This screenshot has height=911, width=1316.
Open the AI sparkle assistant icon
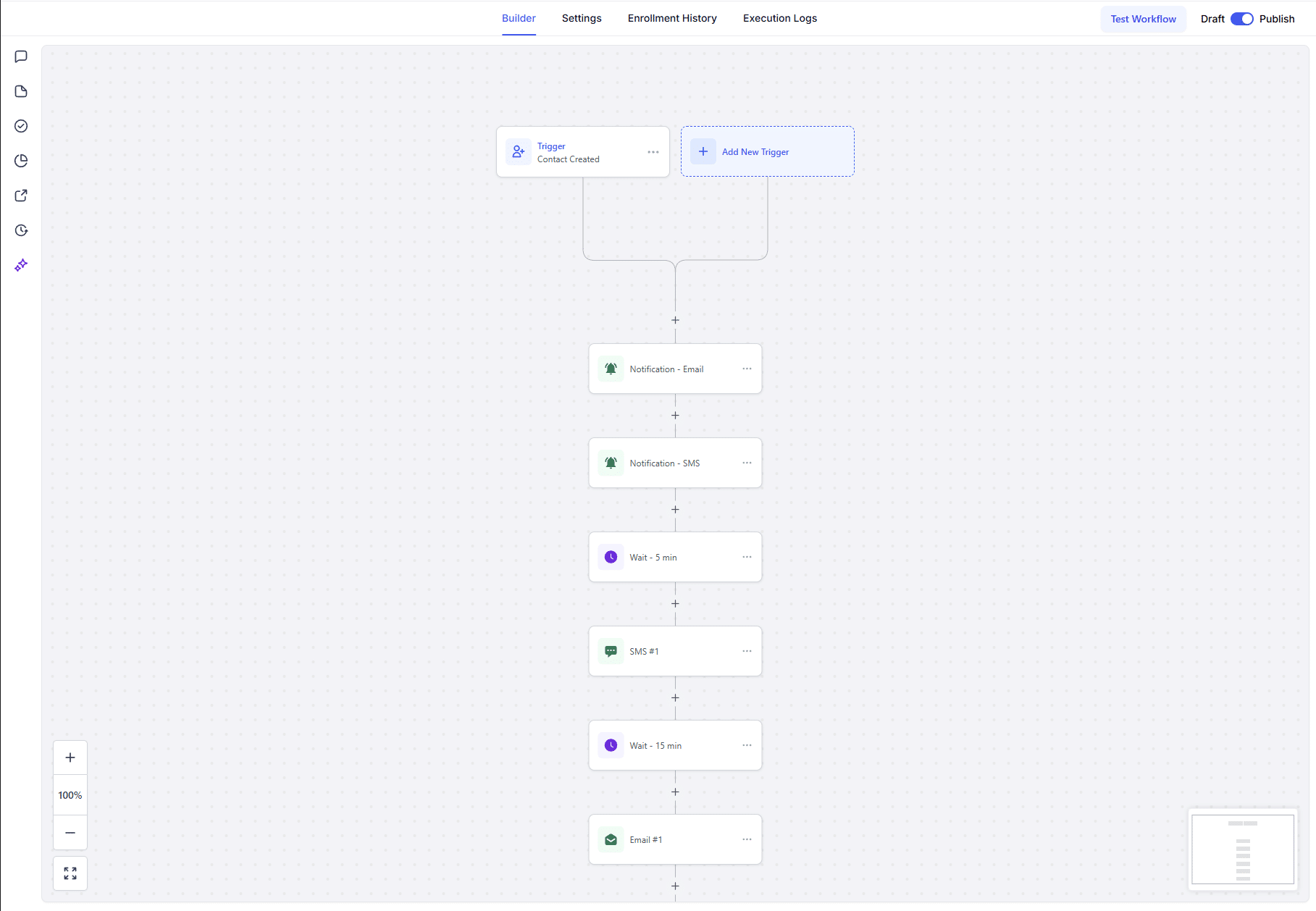pyautogui.click(x=21, y=265)
